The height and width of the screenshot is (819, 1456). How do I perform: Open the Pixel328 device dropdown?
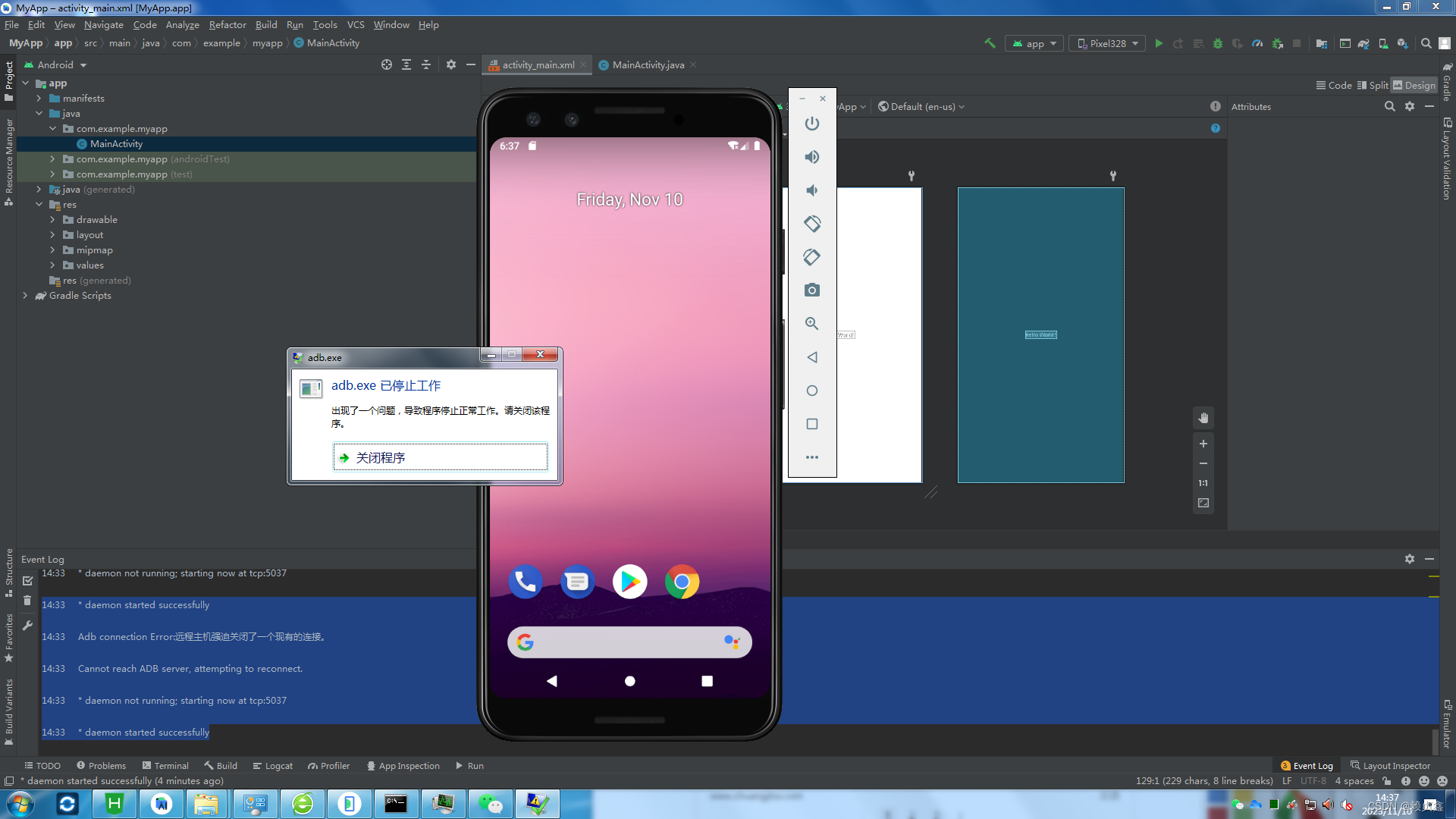coord(1107,43)
